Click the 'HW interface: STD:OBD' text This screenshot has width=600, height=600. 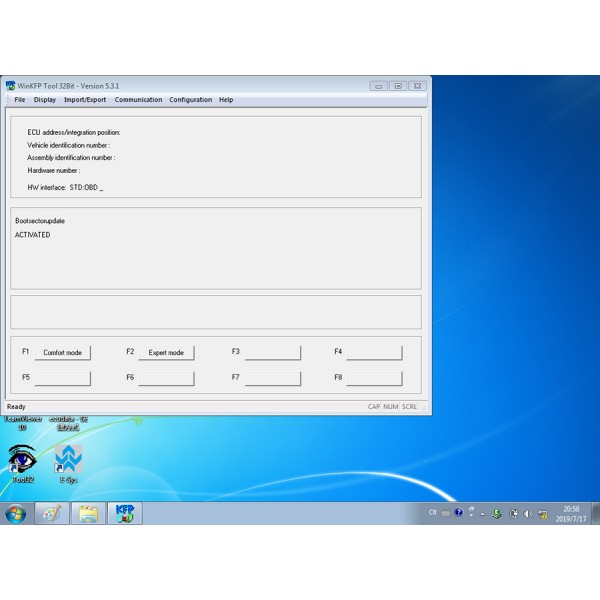pyautogui.click(x=65, y=188)
